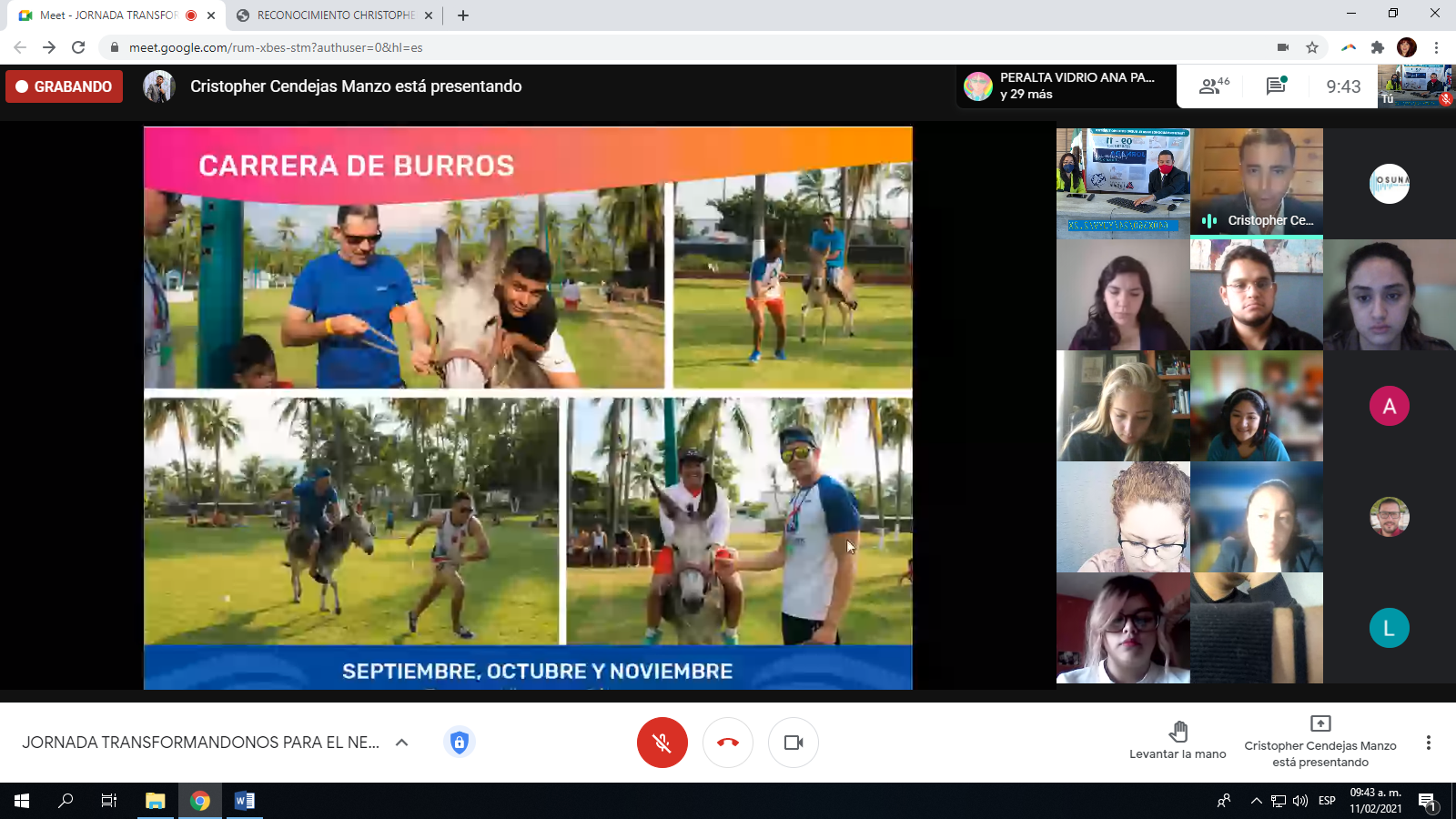
Task: Reload the Meet page
Action: point(78,47)
